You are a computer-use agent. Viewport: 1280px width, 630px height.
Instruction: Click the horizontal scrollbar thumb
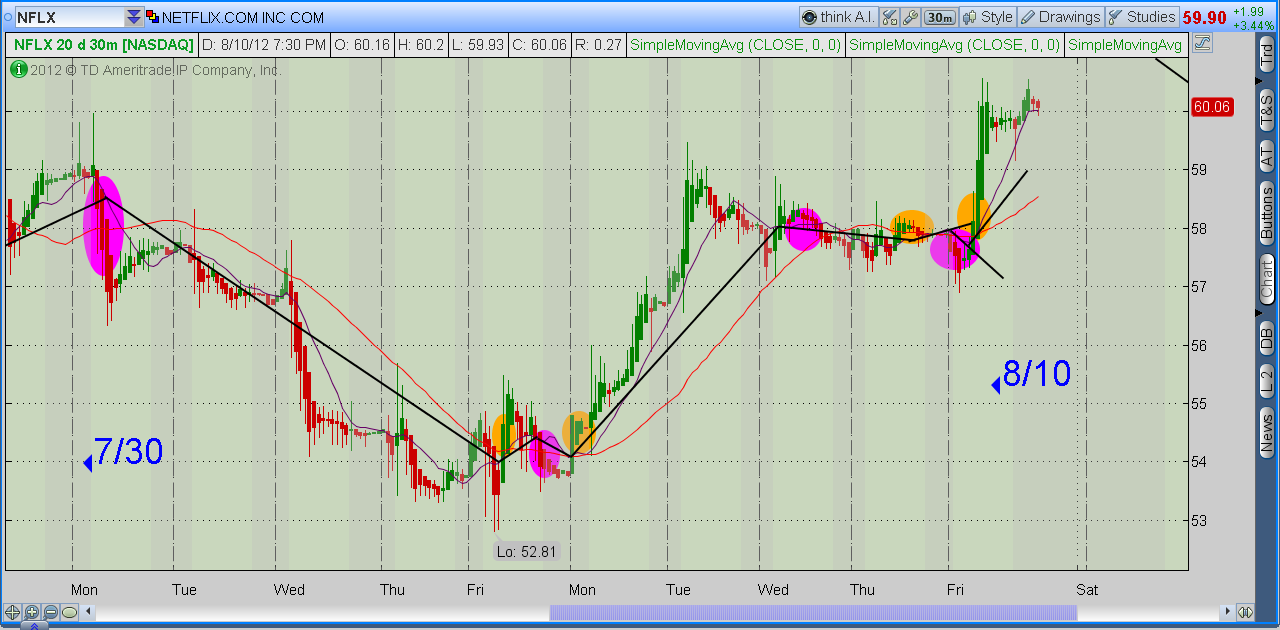[x=813, y=612]
